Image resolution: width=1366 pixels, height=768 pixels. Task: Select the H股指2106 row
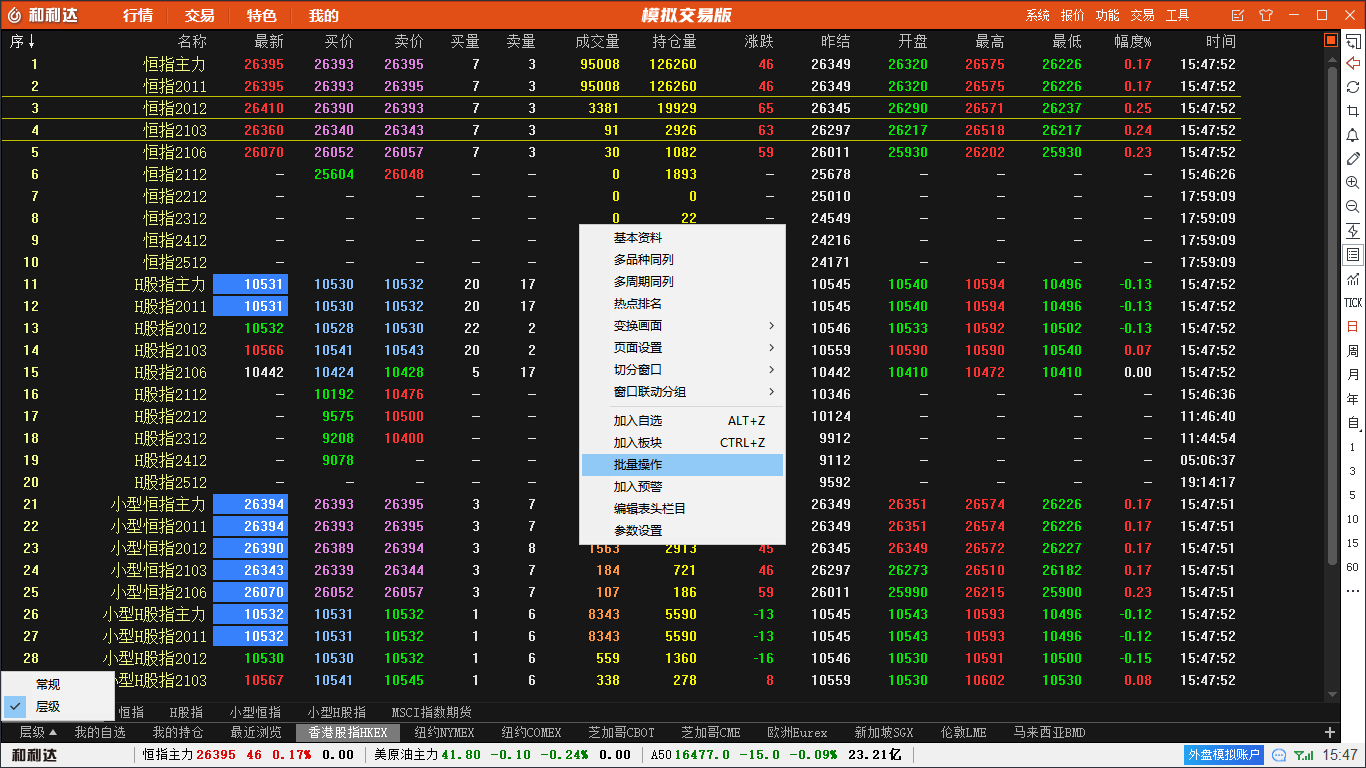pos(620,372)
